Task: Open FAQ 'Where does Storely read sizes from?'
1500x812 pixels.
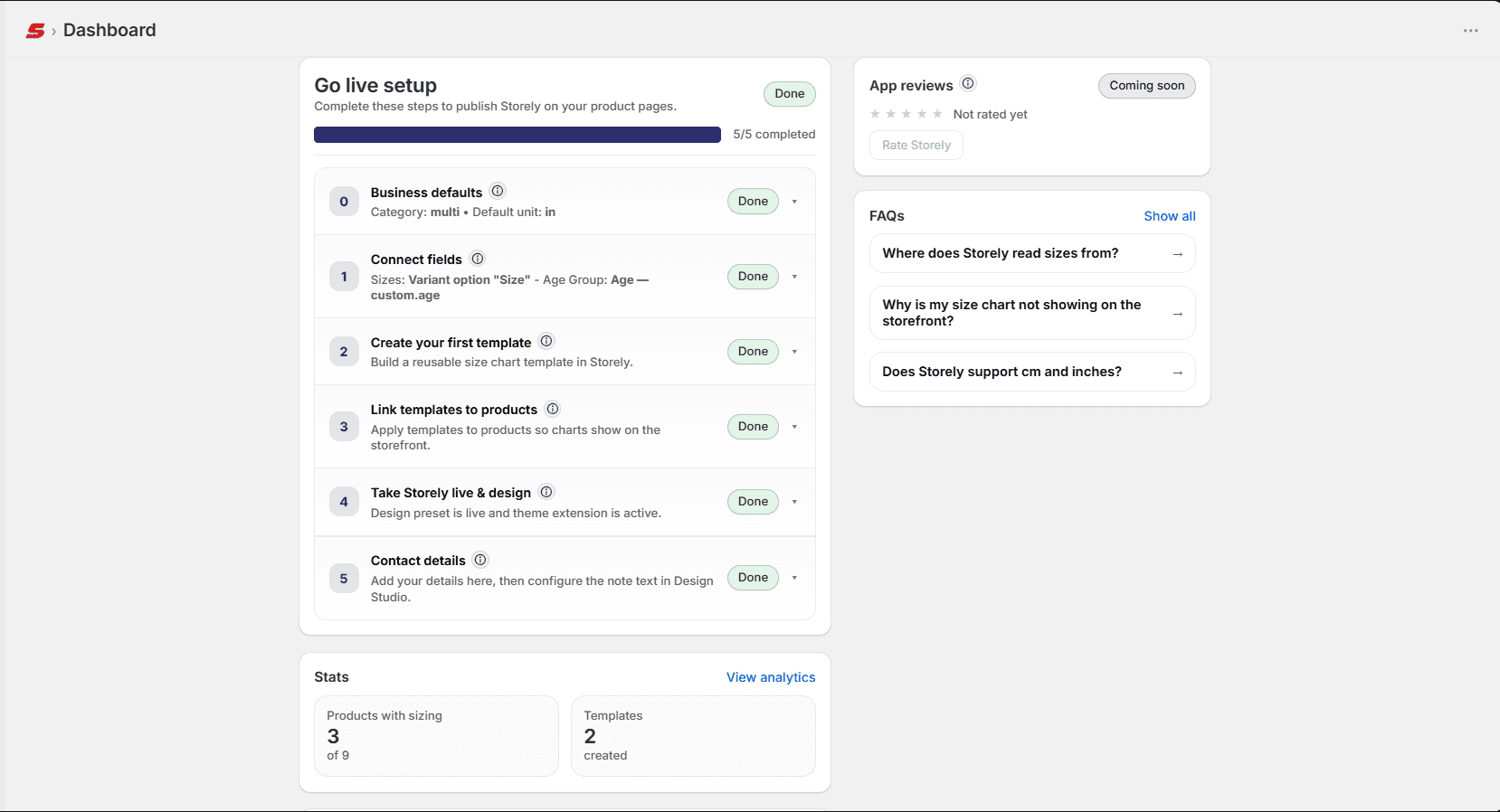Action: pos(1032,253)
